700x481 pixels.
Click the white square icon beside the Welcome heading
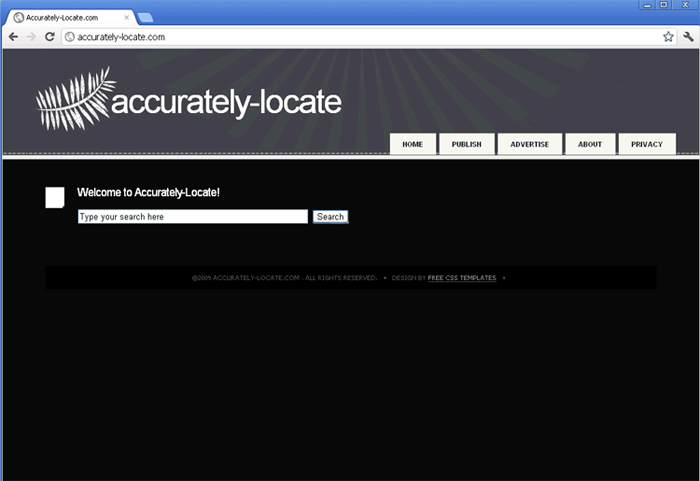tap(55, 198)
